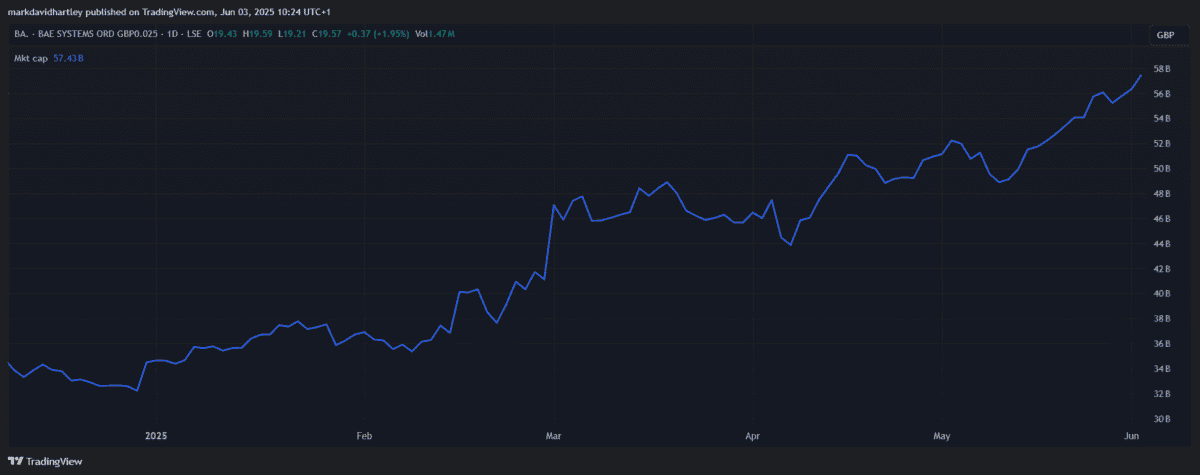Image resolution: width=1200 pixels, height=475 pixels.
Task: Select the May marker on time axis
Action: pos(941,436)
